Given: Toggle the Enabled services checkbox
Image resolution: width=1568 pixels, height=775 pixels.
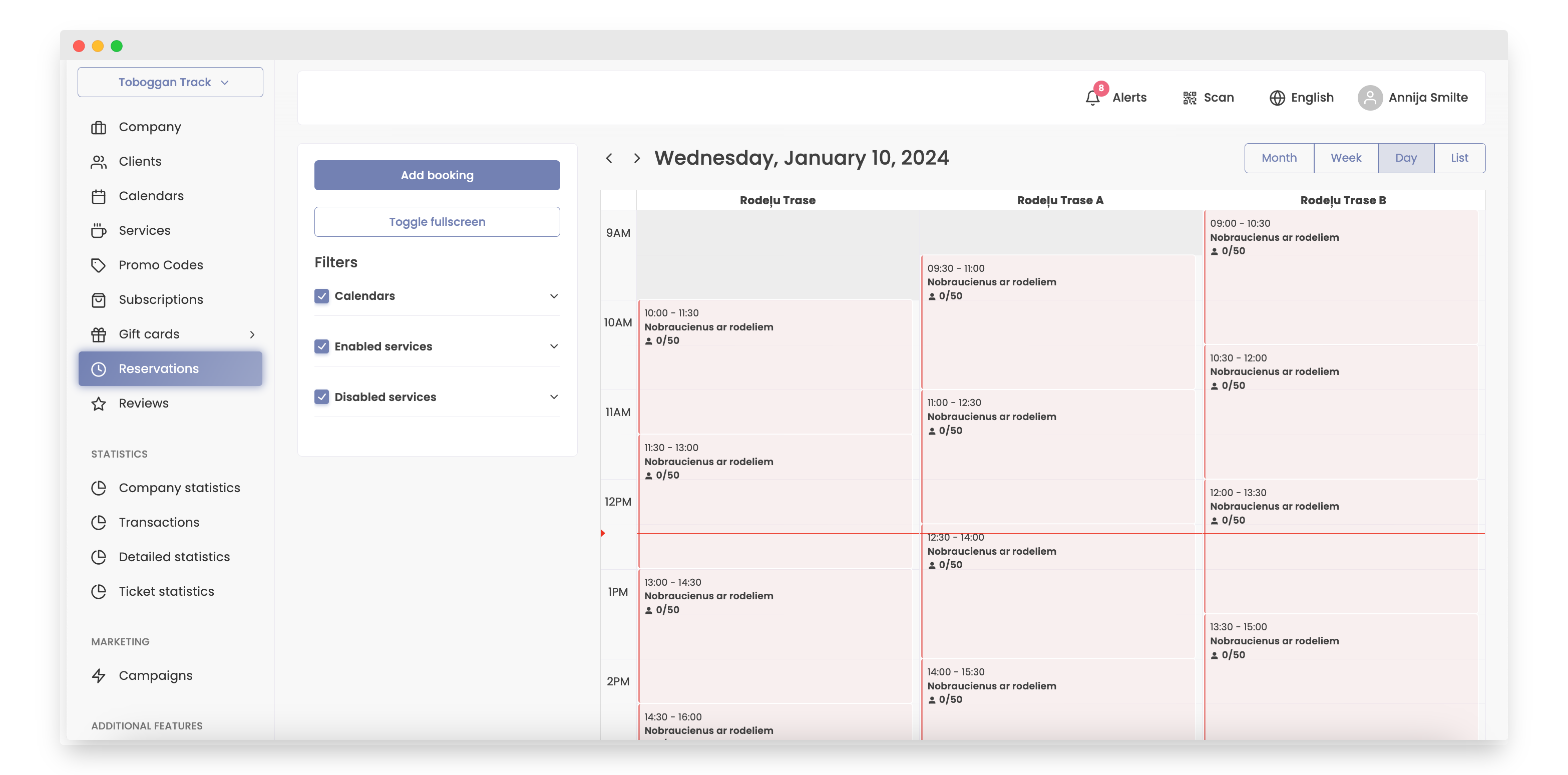Looking at the screenshot, I should 322,346.
